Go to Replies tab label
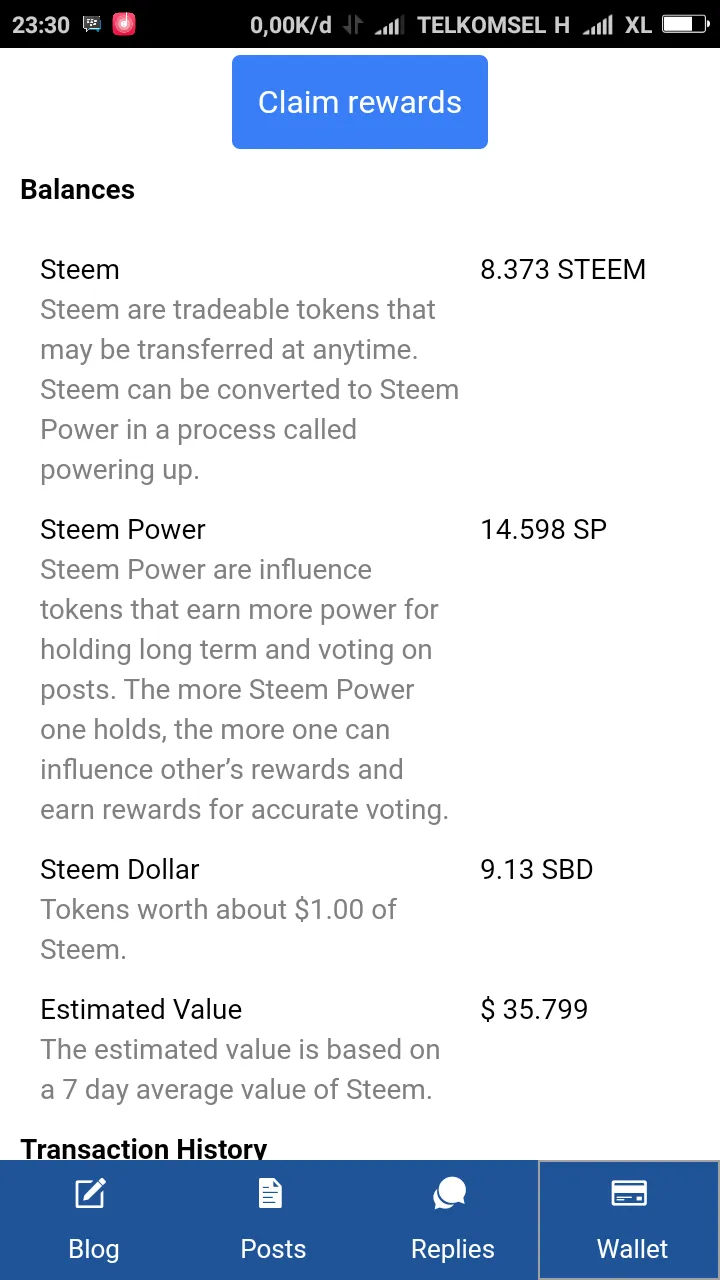This screenshot has height=1280, width=720. (x=453, y=1249)
